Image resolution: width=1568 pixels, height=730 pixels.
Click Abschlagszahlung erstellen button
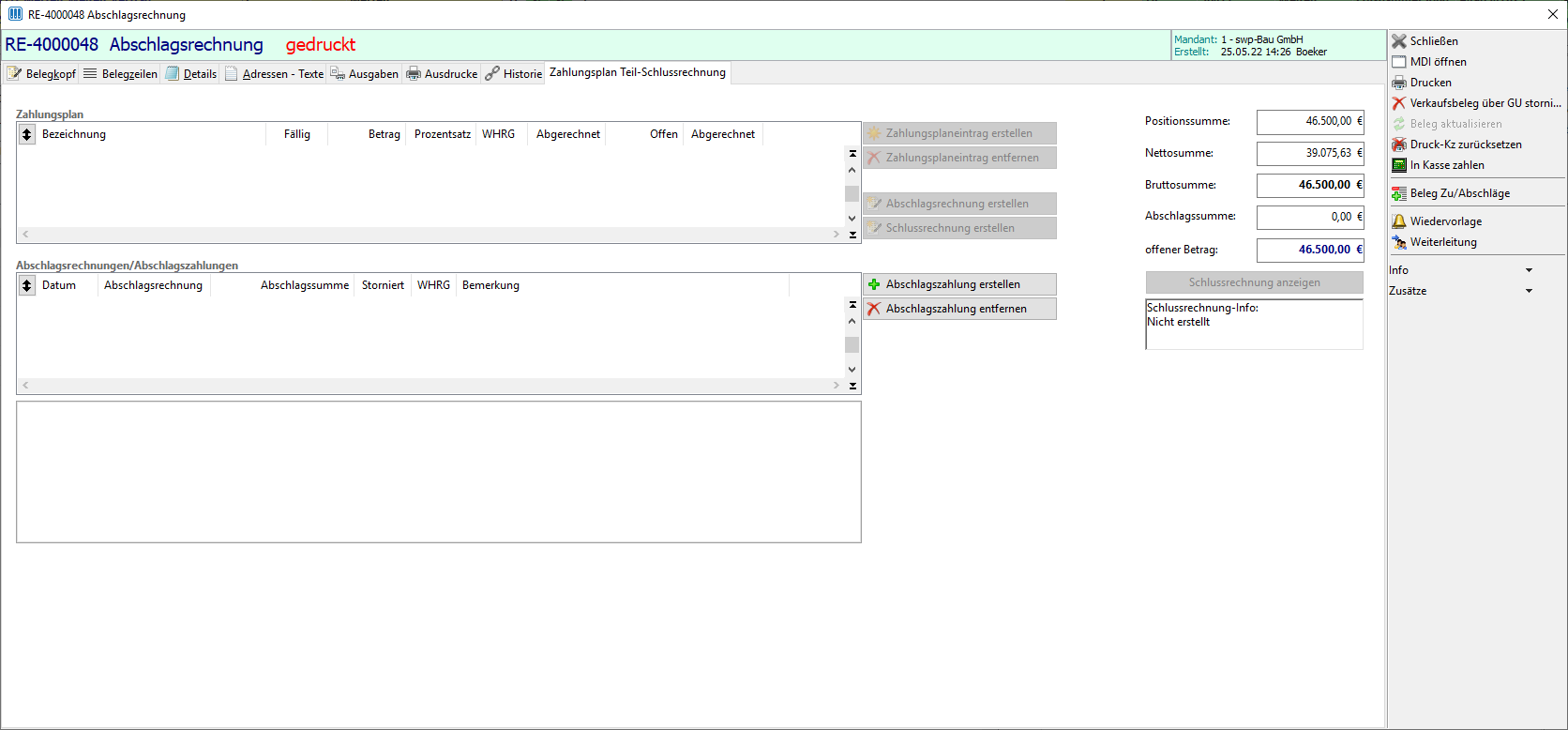pos(959,284)
